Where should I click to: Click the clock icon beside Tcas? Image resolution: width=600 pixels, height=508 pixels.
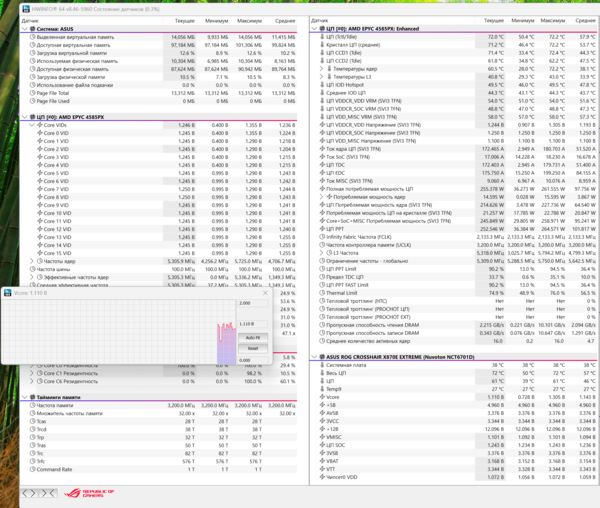tap(33, 421)
